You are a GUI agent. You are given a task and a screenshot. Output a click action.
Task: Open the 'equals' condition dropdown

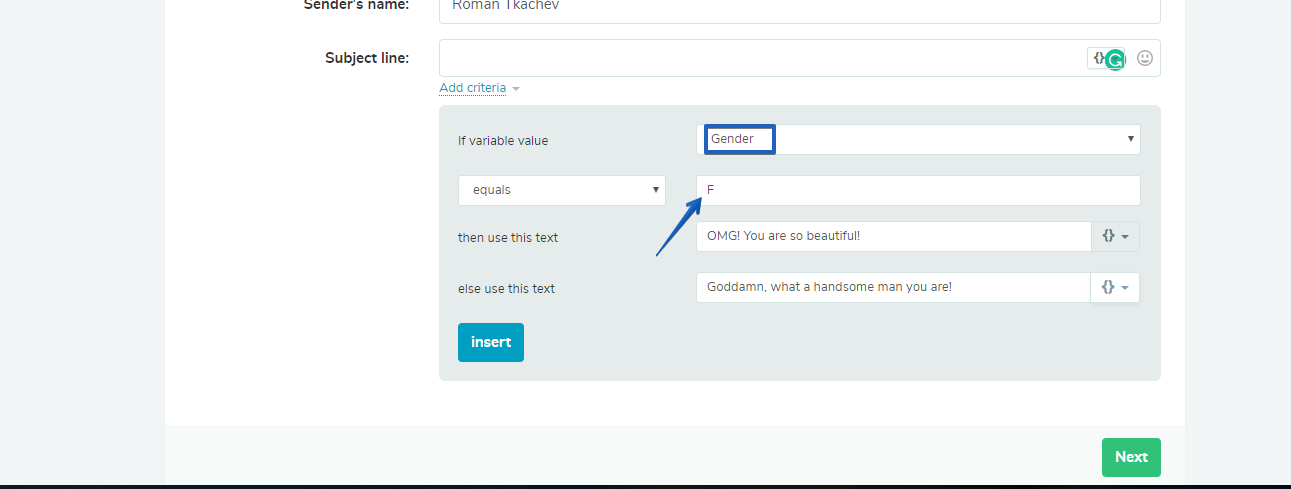562,190
